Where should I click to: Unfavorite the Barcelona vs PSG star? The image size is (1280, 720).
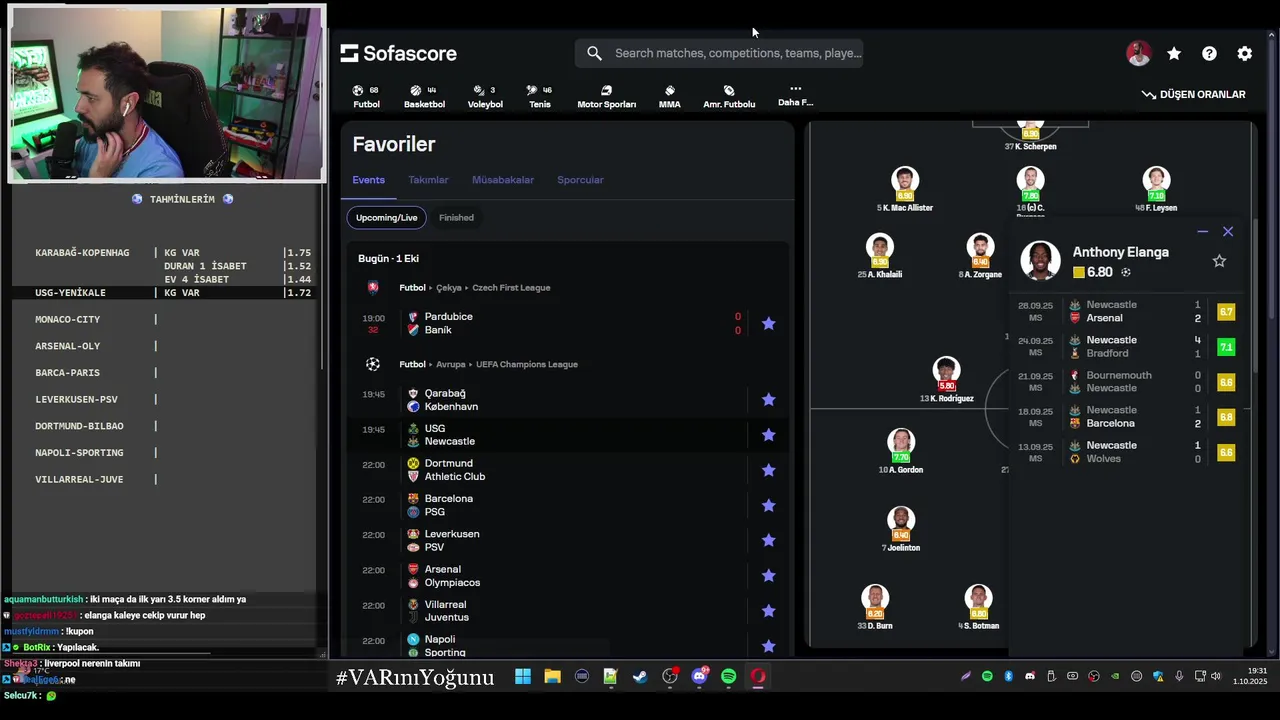point(768,505)
